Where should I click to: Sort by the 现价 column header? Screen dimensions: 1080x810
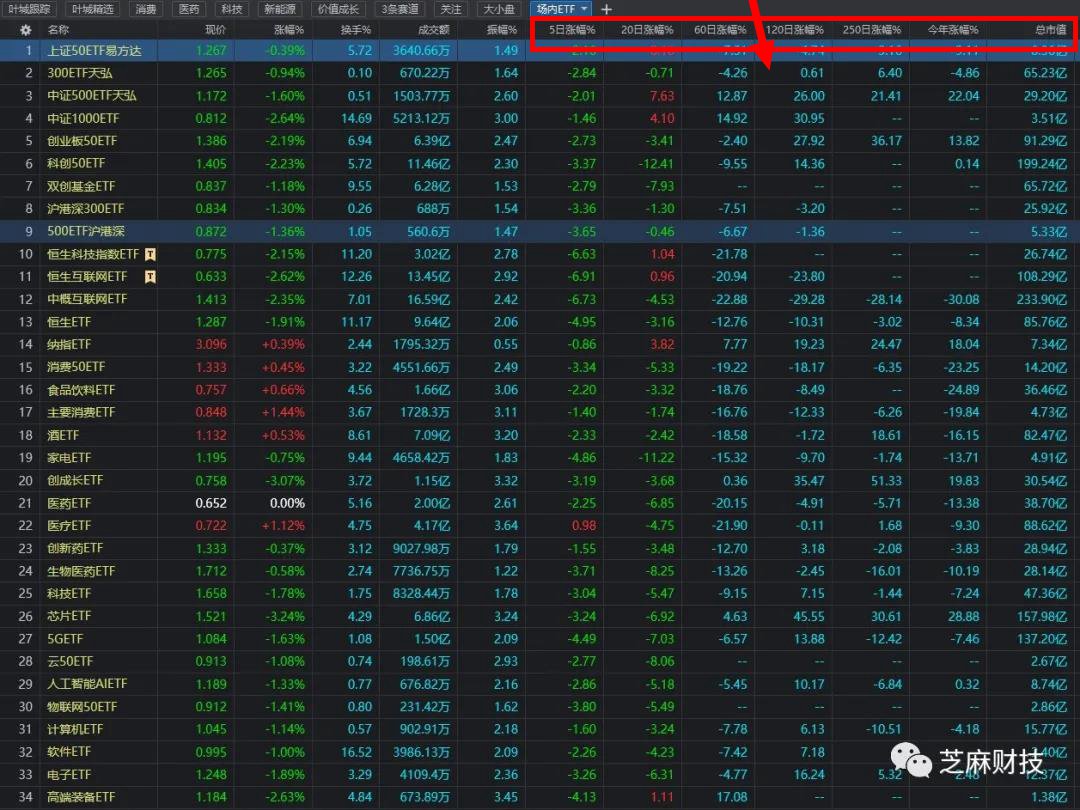216,30
